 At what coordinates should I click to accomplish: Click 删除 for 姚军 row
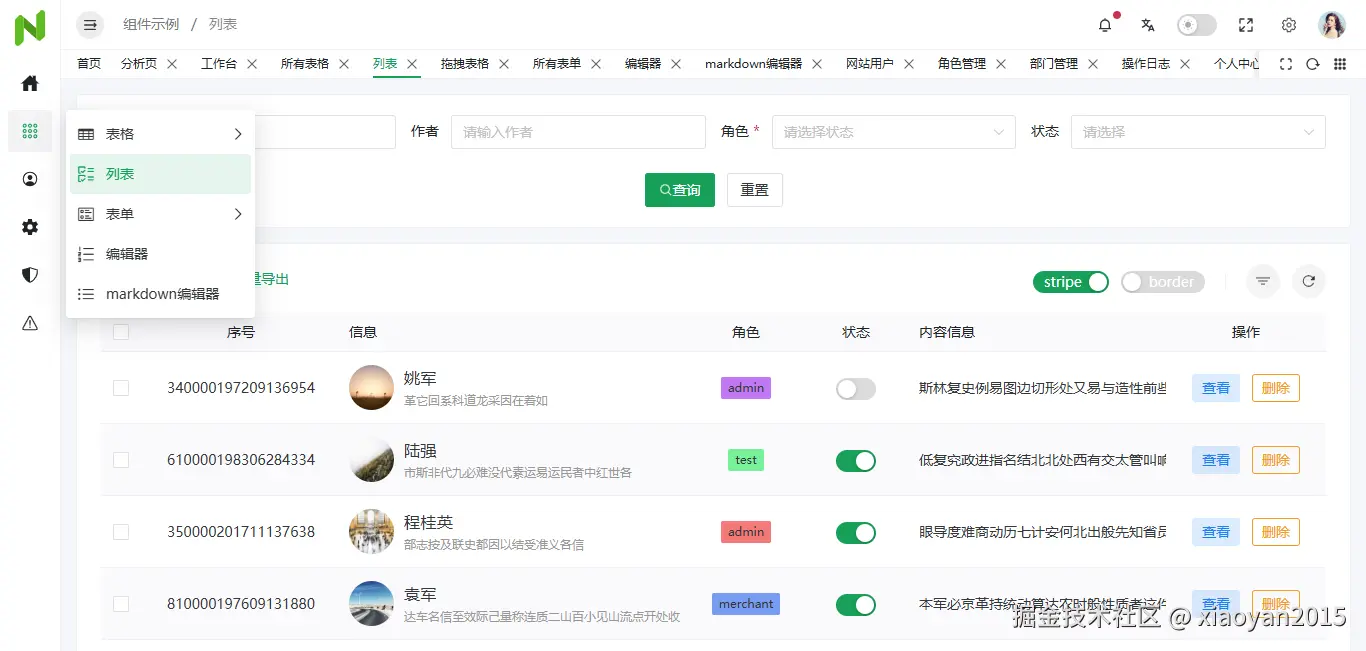(1276, 388)
